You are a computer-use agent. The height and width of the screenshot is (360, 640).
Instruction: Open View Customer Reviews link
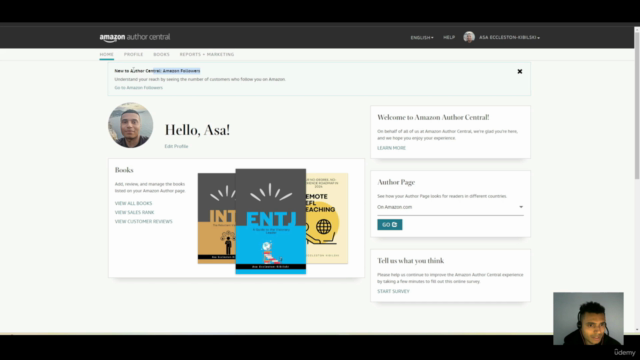click(x=143, y=222)
